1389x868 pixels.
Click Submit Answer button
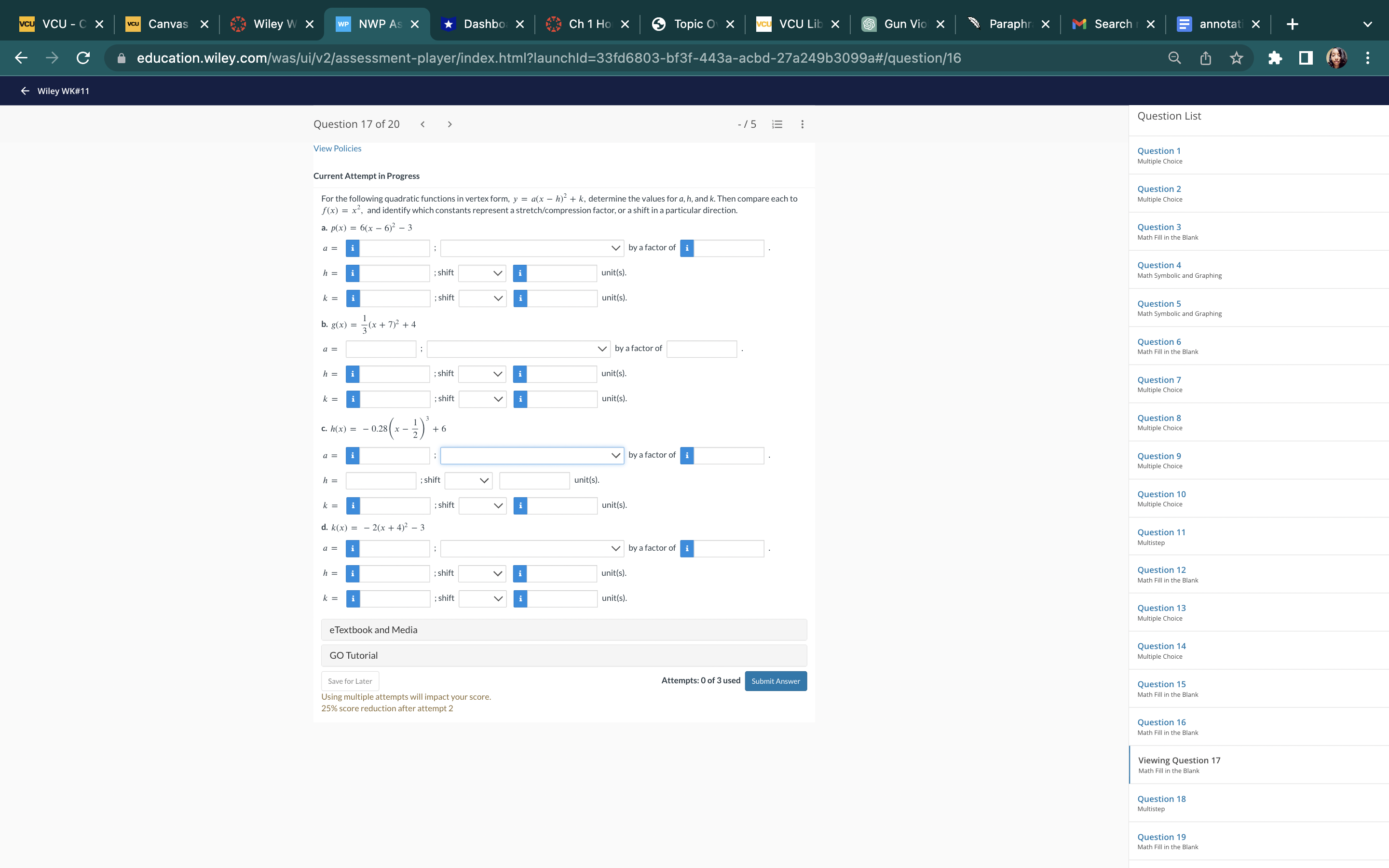point(776,681)
